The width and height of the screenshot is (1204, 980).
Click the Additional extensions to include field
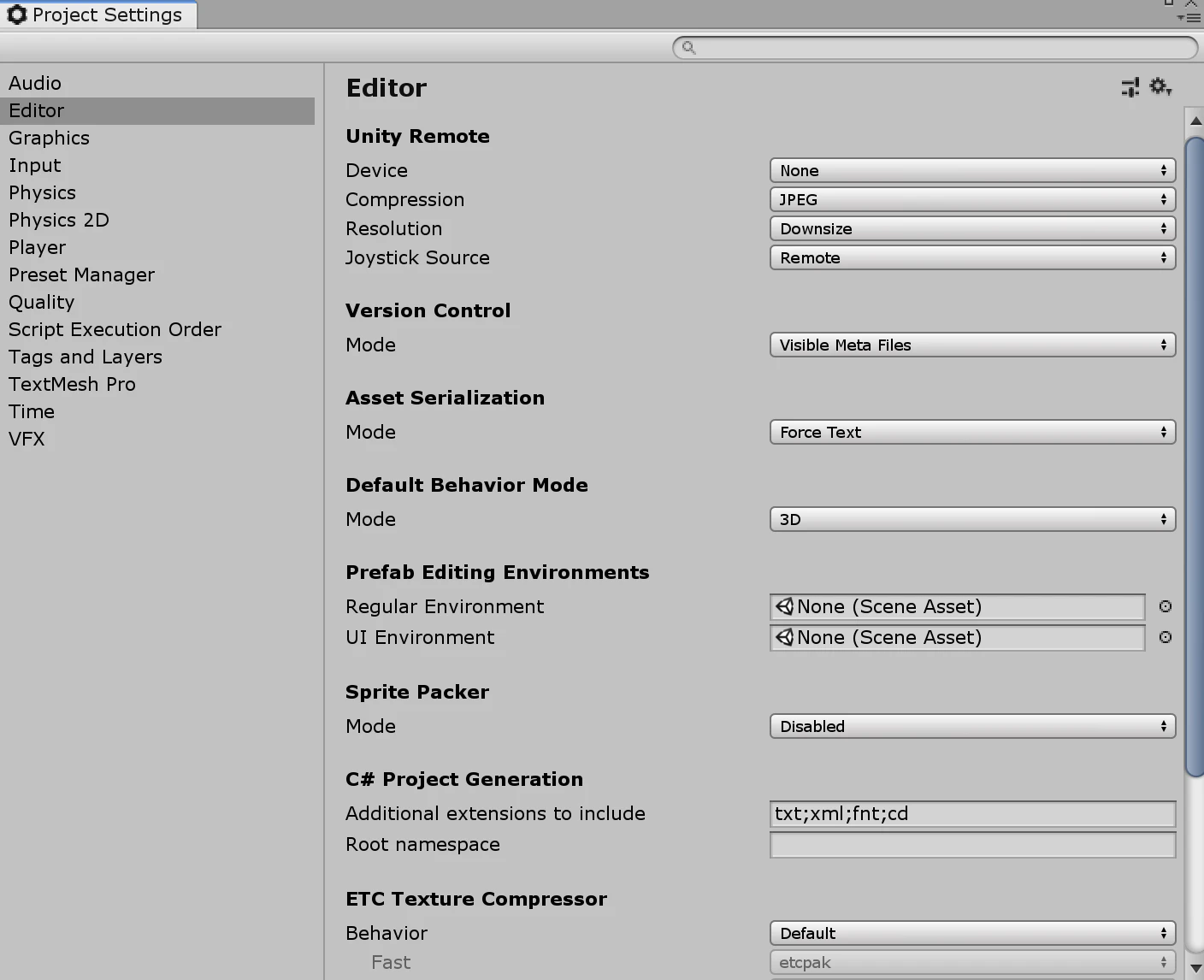coord(972,813)
